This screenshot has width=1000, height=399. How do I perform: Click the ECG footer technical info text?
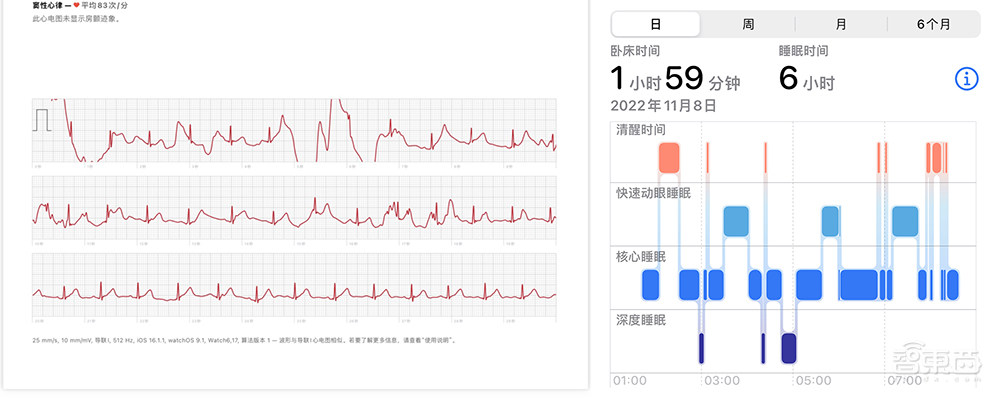245,340
